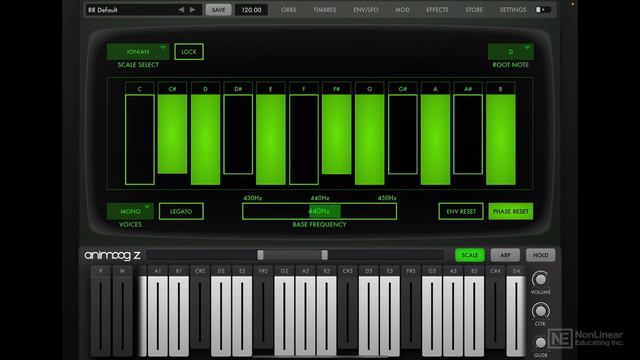
Task: Turn off the A note bar
Action: (x=435, y=140)
